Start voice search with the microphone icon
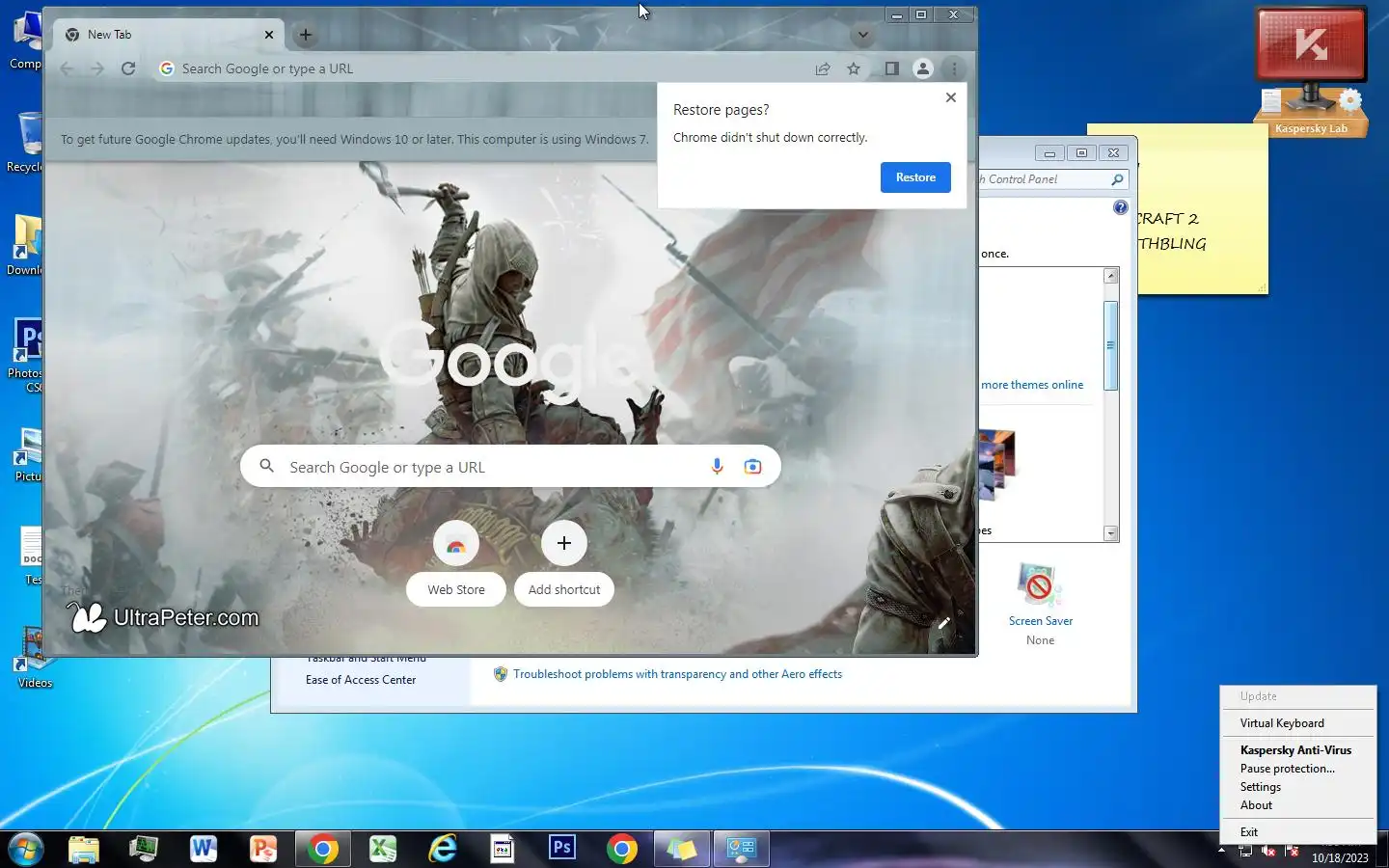 point(717,467)
